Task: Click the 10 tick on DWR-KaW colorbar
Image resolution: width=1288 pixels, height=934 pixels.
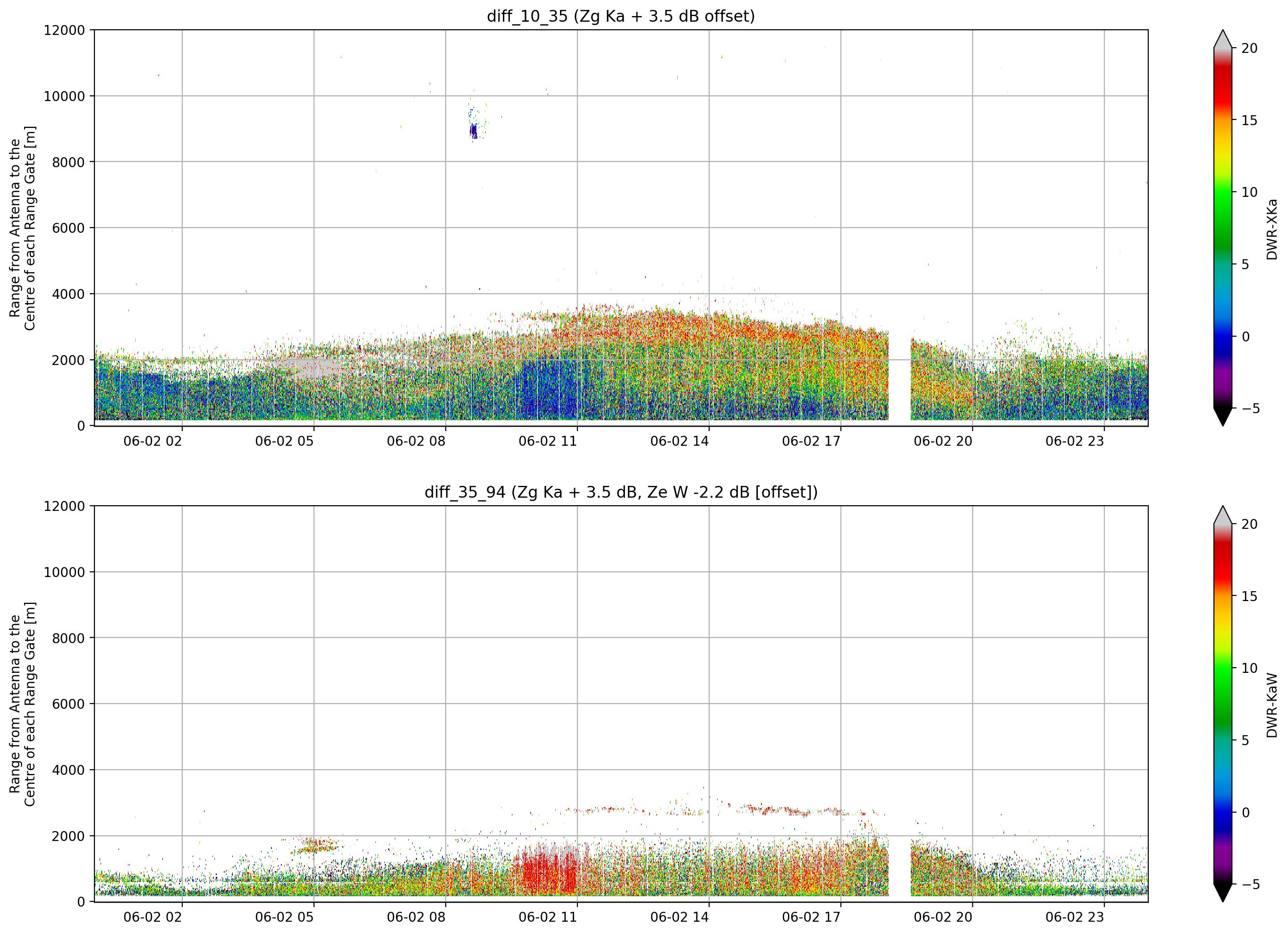Action: pos(1249,668)
